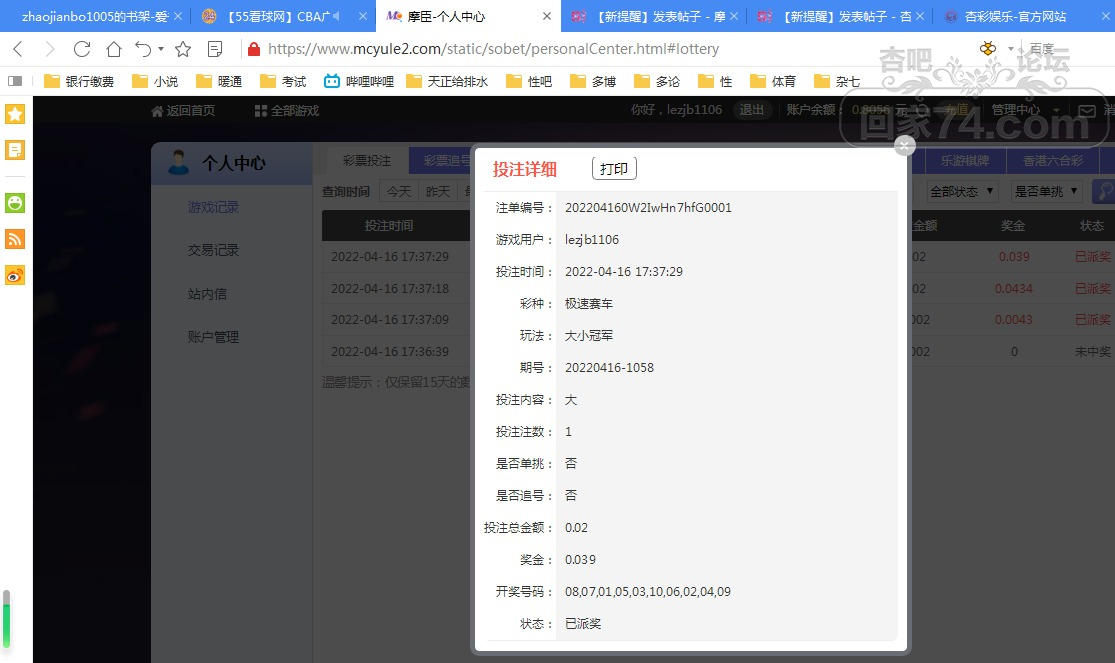Filter records by 昨天
Image resolution: width=1115 pixels, height=663 pixels.
point(437,192)
